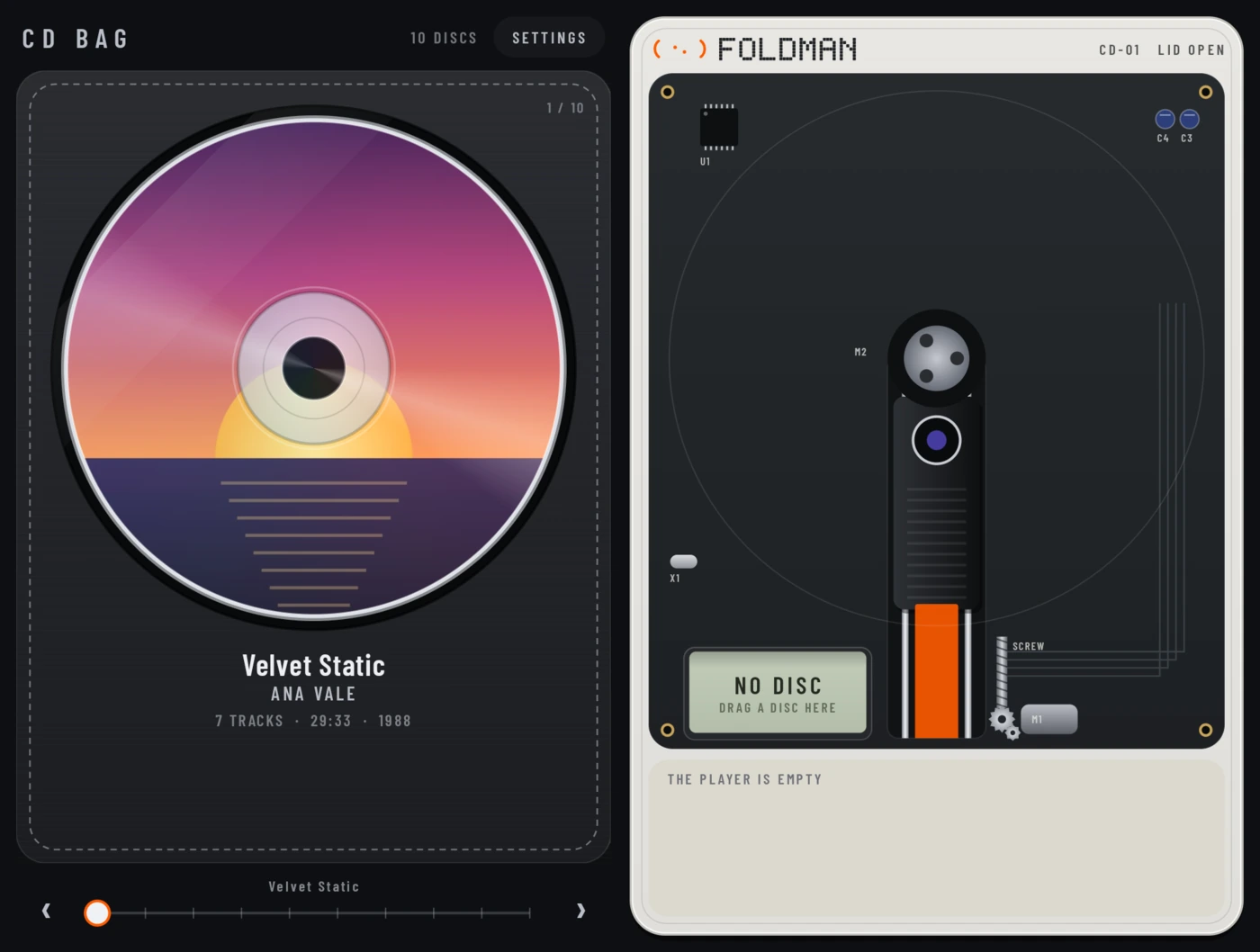Image resolution: width=1260 pixels, height=952 pixels.
Task: Click the C4 capacitor component
Action: tap(1165, 119)
